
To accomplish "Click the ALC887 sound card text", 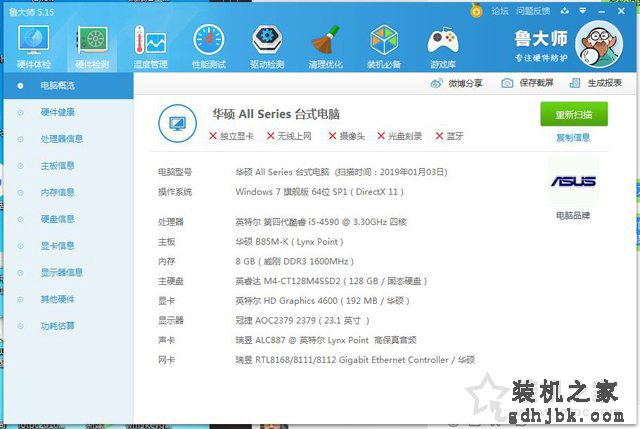I will tap(326, 340).
